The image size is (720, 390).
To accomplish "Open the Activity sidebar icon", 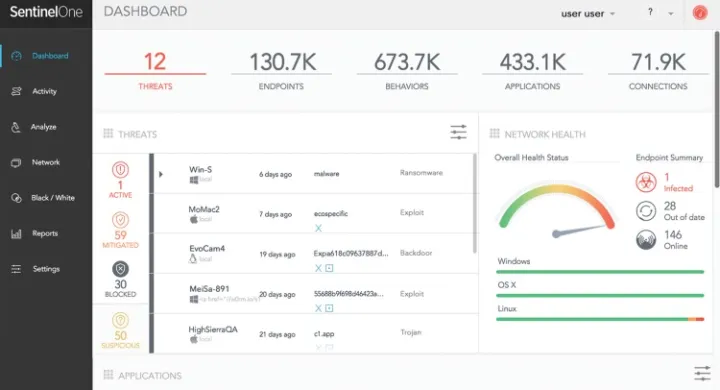I will click(x=17, y=91).
